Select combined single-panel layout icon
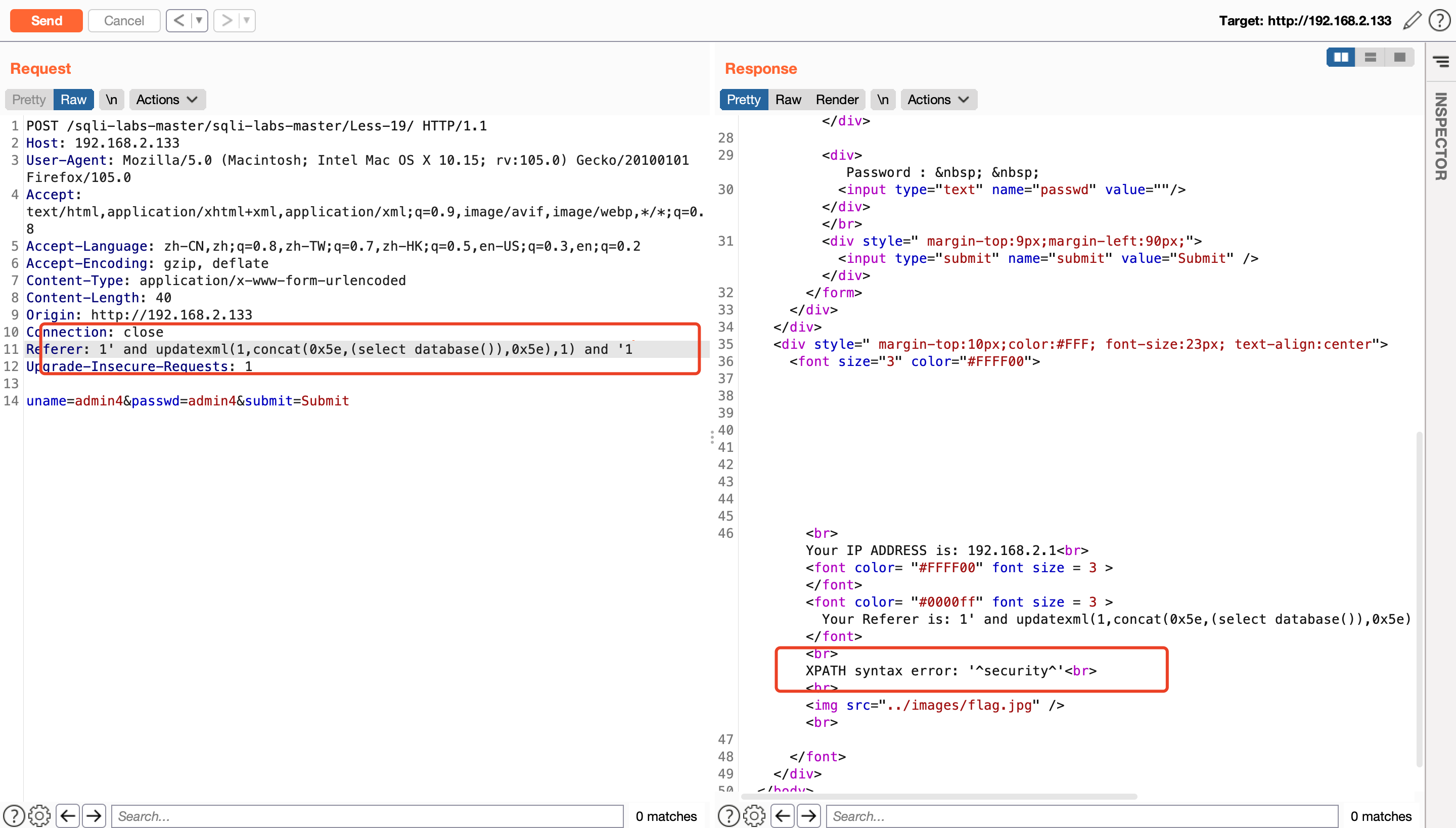1456x828 pixels. [1399, 58]
